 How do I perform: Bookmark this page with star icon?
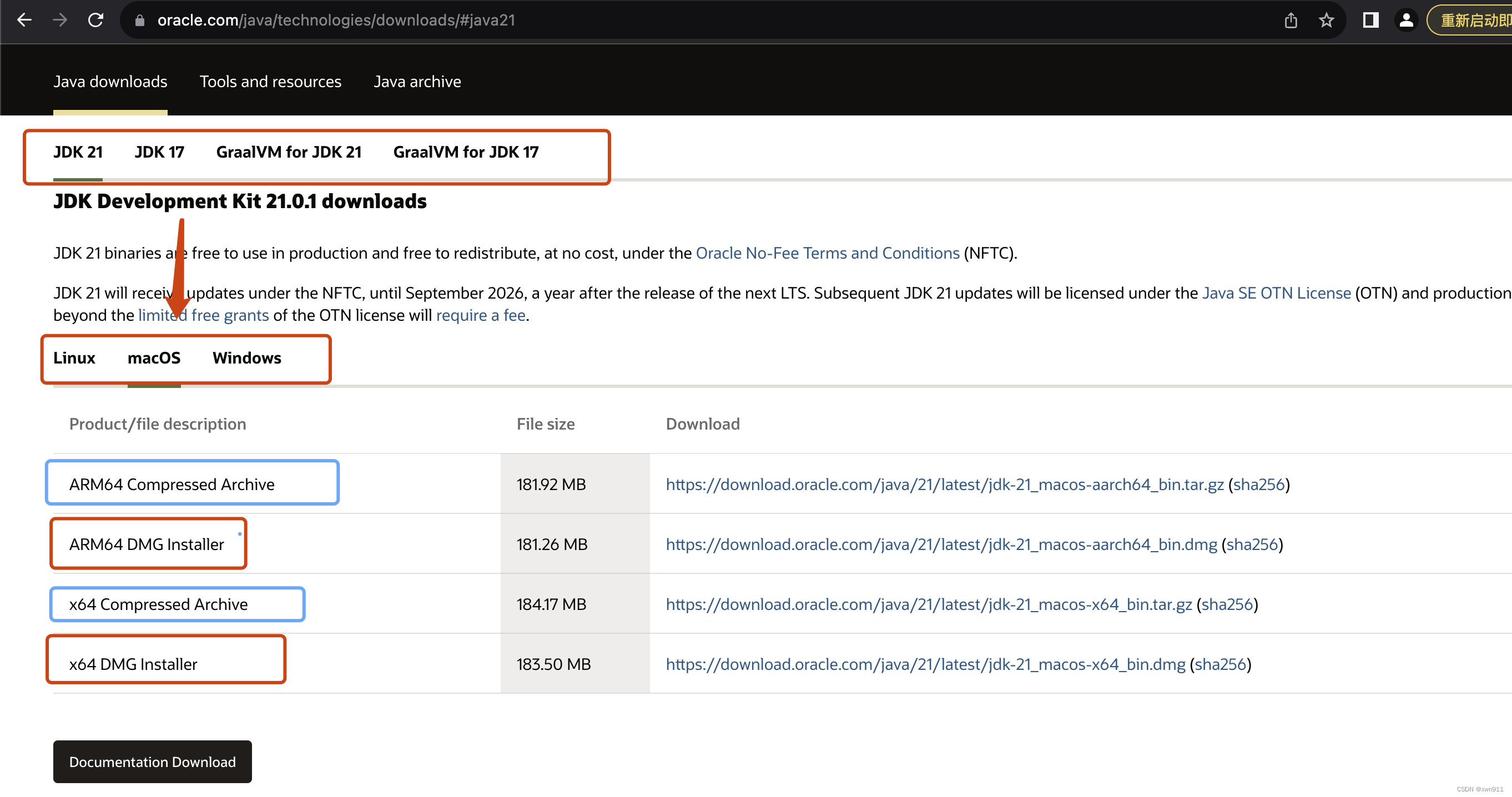(x=1326, y=21)
